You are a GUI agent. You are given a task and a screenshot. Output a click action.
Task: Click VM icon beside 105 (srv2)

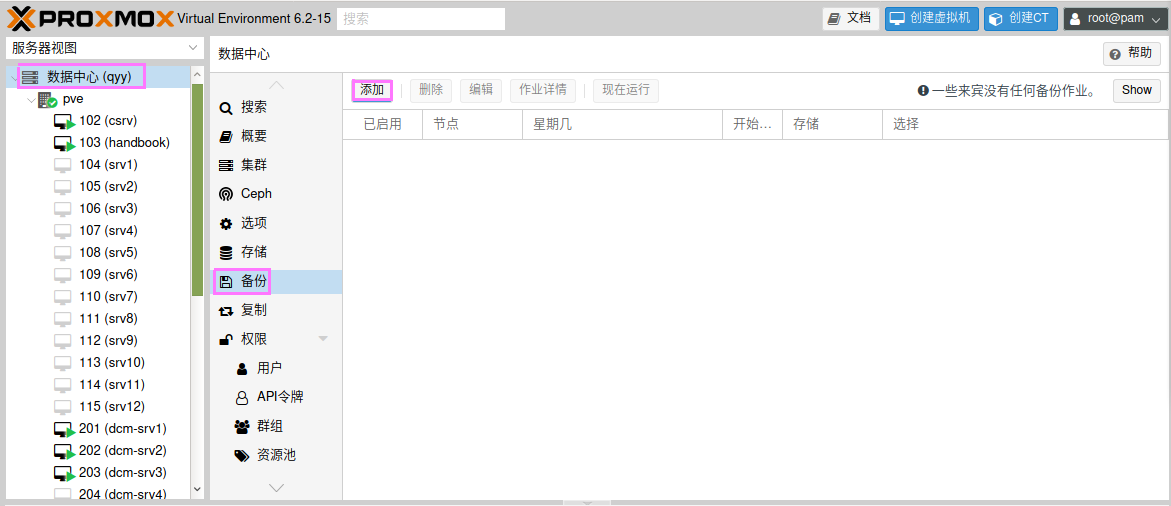pyautogui.click(x=63, y=187)
